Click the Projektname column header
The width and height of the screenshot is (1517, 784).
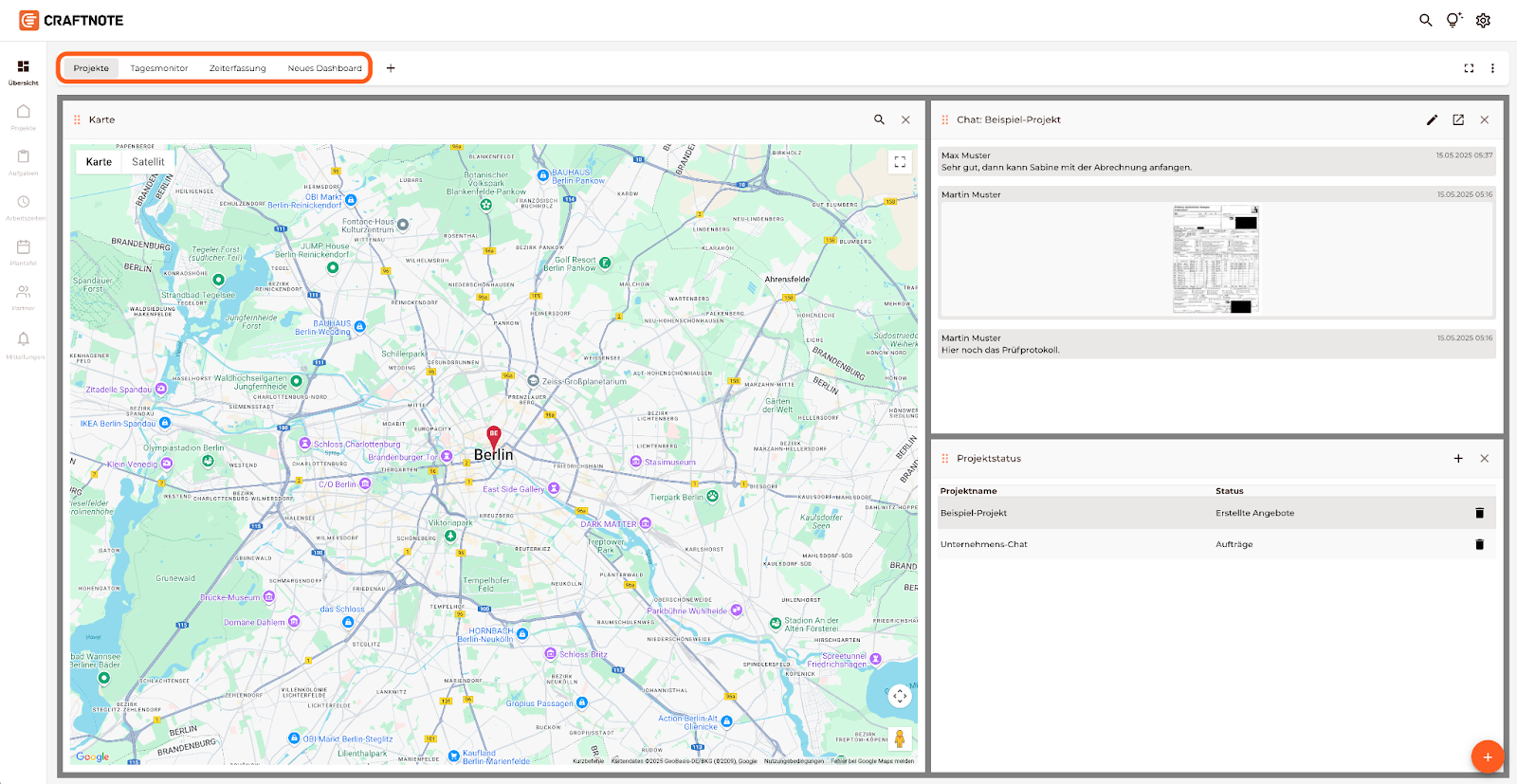tap(968, 491)
